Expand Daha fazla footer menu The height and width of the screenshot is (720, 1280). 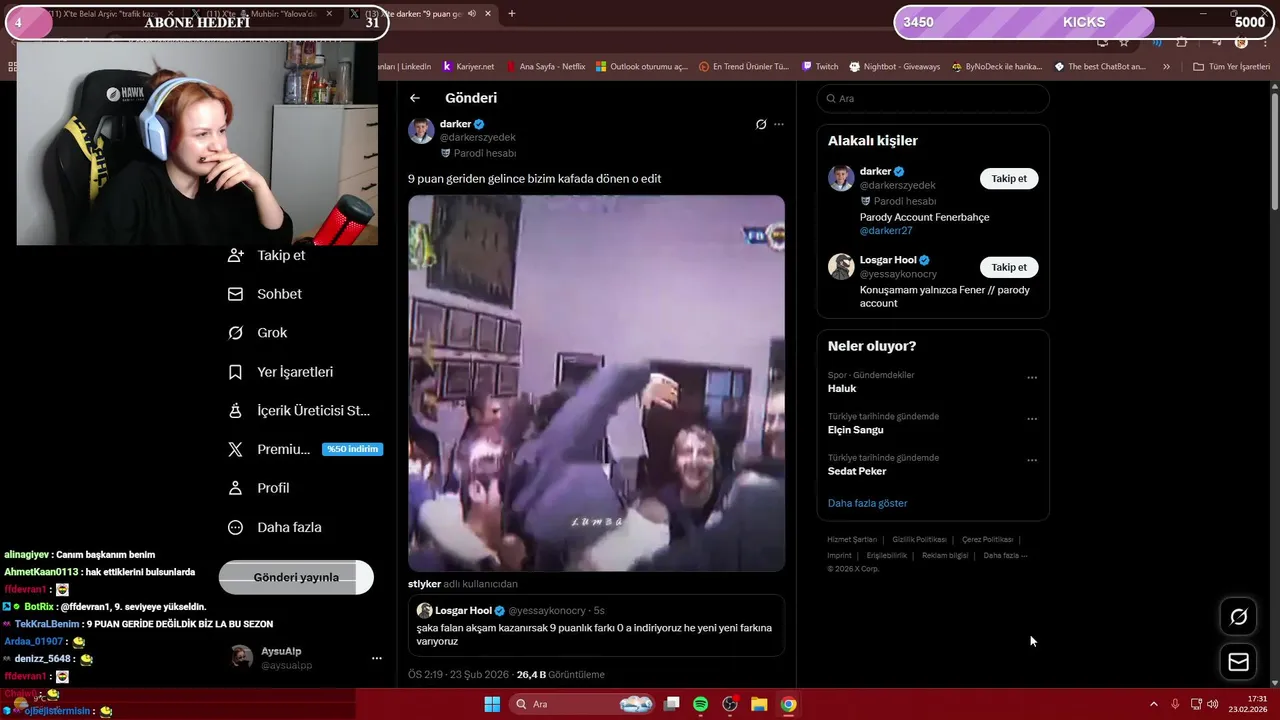[x=1005, y=555]
